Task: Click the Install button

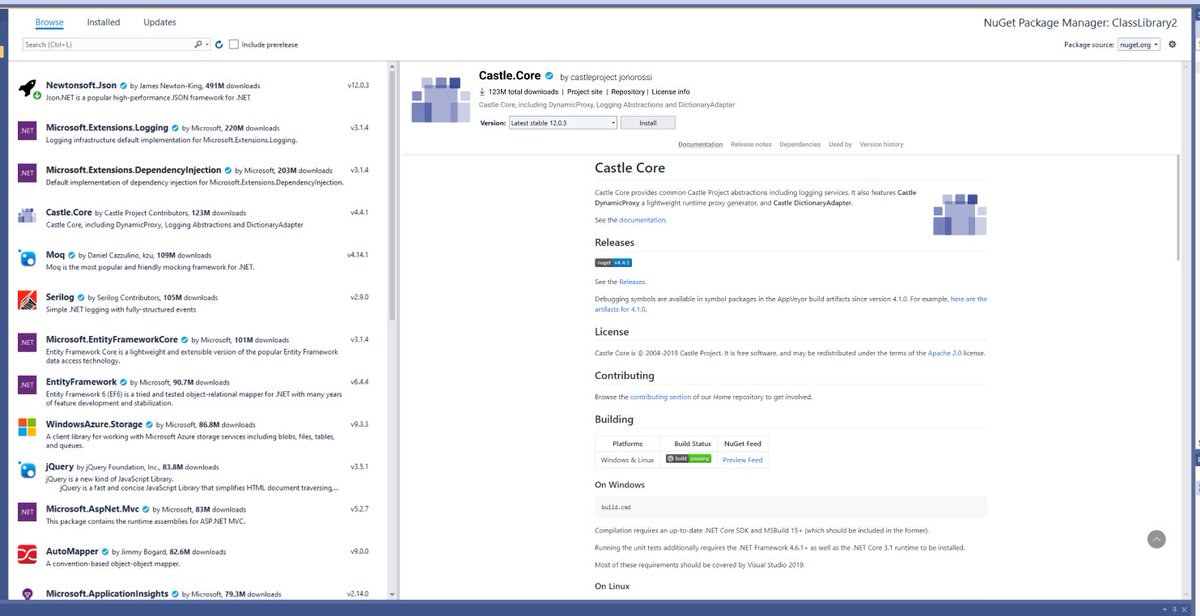Action: (648, 123)
